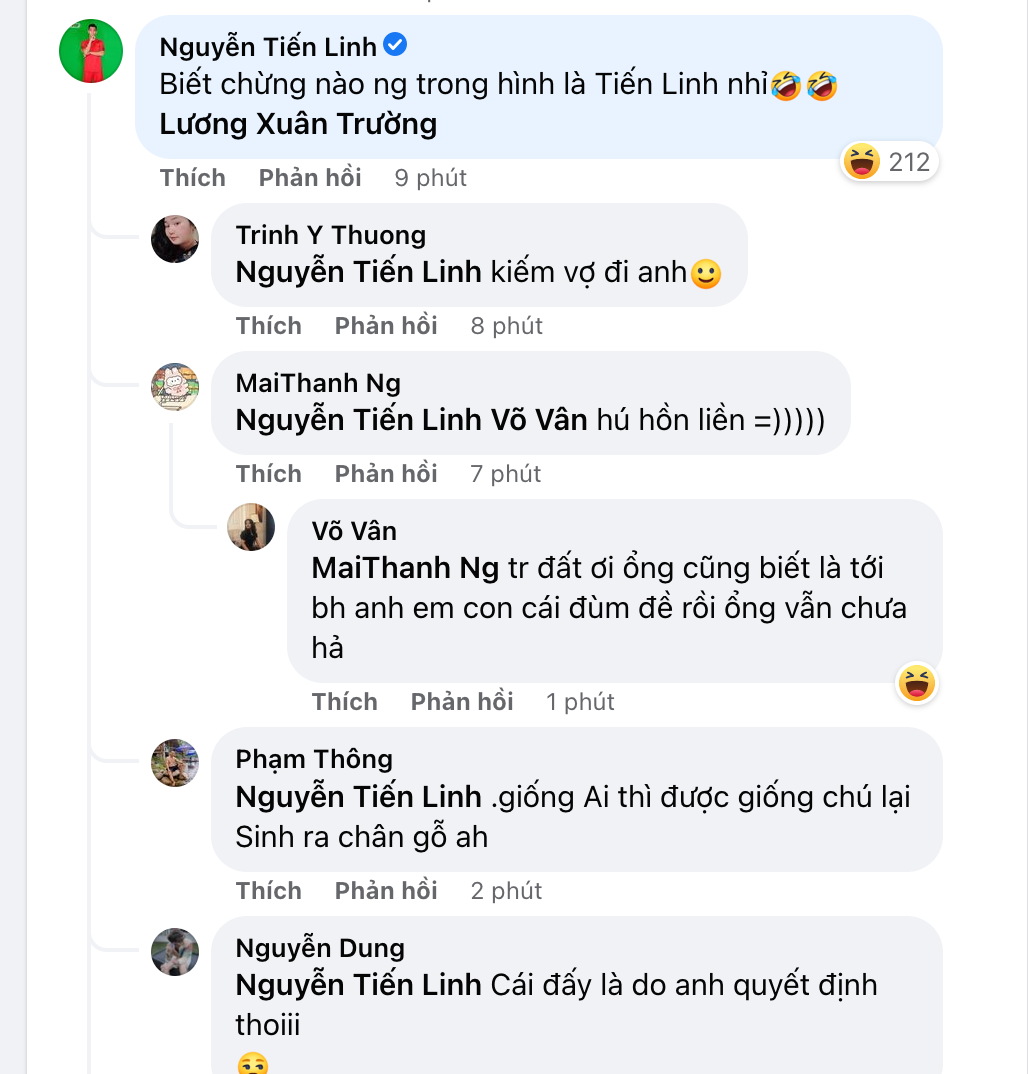Open the 212 reactions count display
This screenshot has height=1074, width=1028.
[888, 162]
